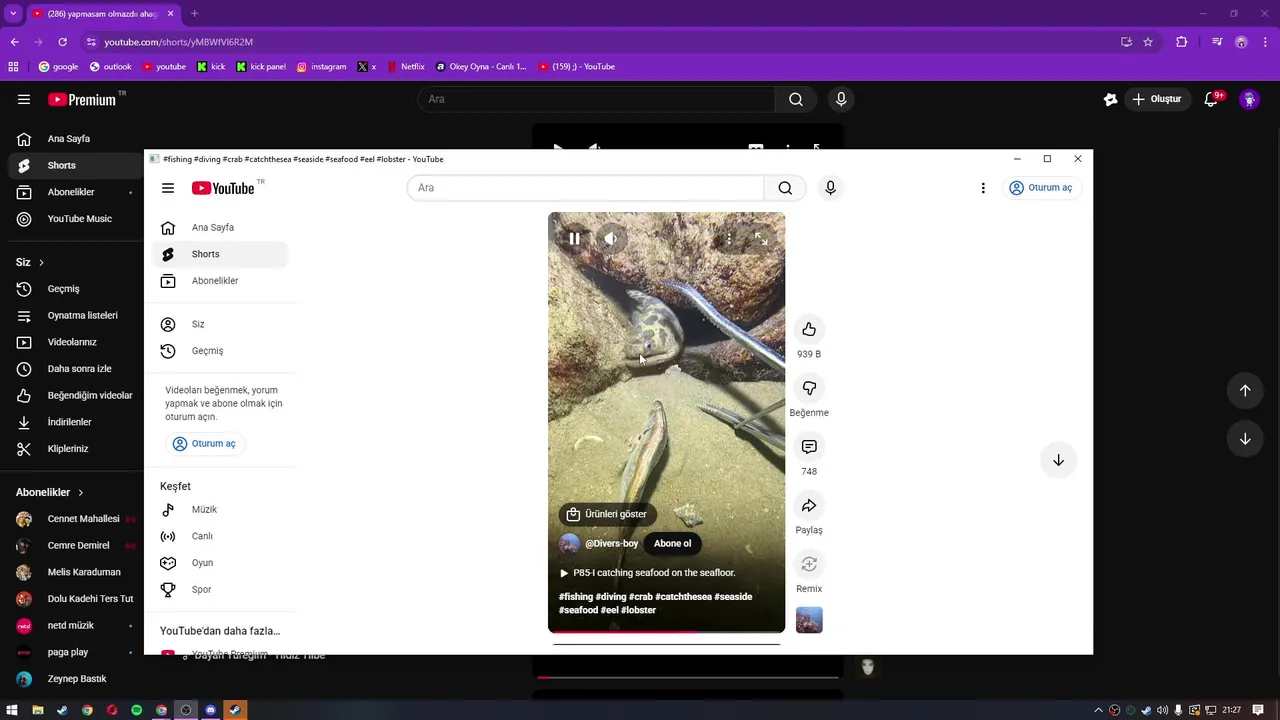Expand the Siz section chevron in the background sidebar
This screenshot has height=720, width=1280.
[x=41, y=262]
